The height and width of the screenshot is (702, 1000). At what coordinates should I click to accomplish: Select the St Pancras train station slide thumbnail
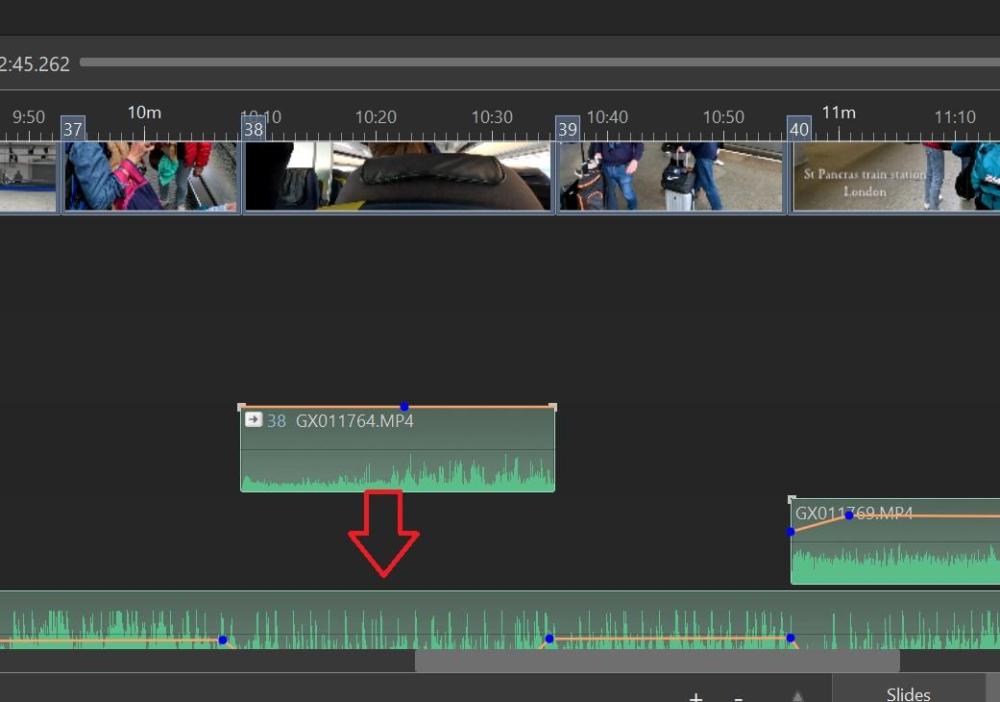click(x=894, y=177)
